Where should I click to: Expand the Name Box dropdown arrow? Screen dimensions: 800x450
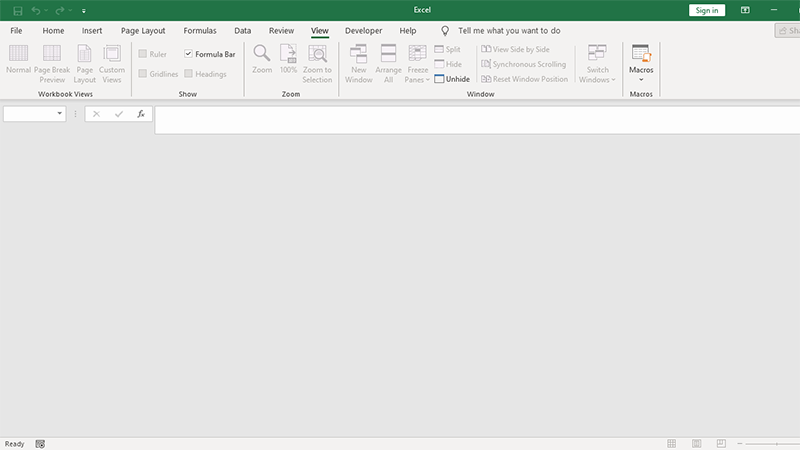pos(60,113)
